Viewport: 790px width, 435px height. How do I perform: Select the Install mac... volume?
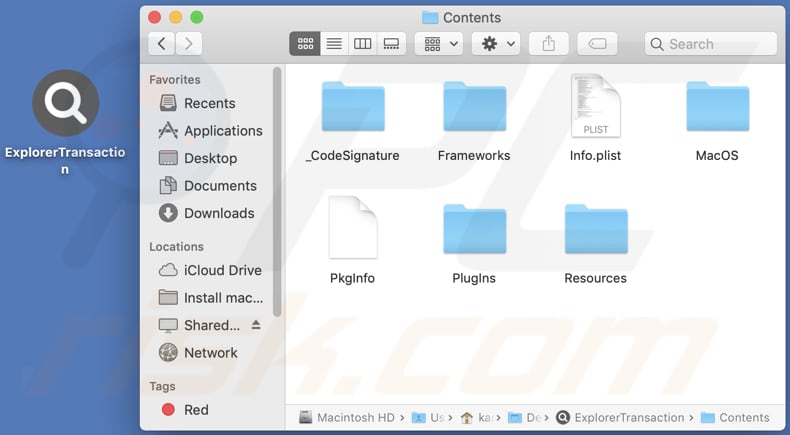tap(209, 298)
